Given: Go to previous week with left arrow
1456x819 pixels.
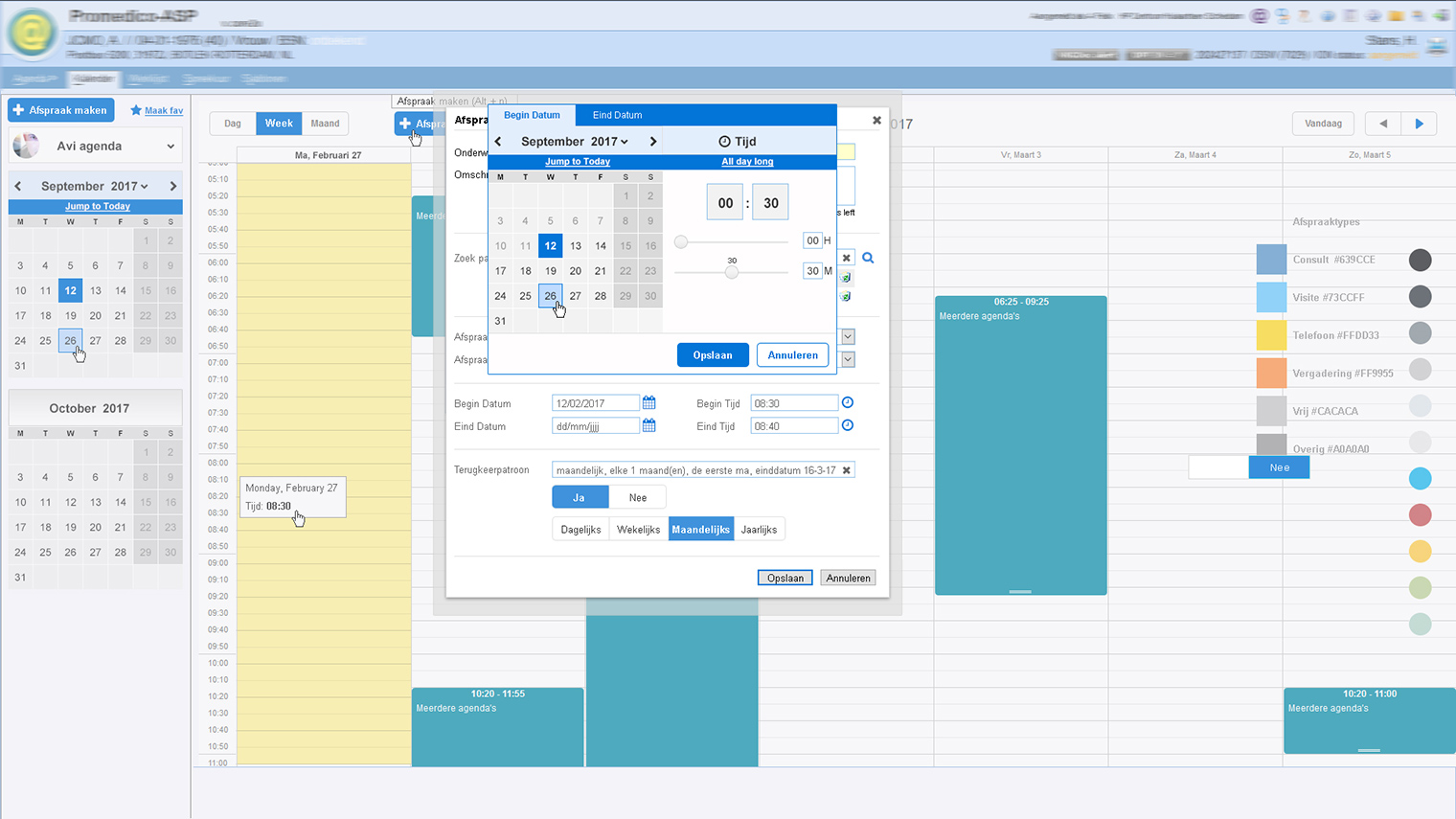Looking at the screenshot, I should coord(1382,124).
